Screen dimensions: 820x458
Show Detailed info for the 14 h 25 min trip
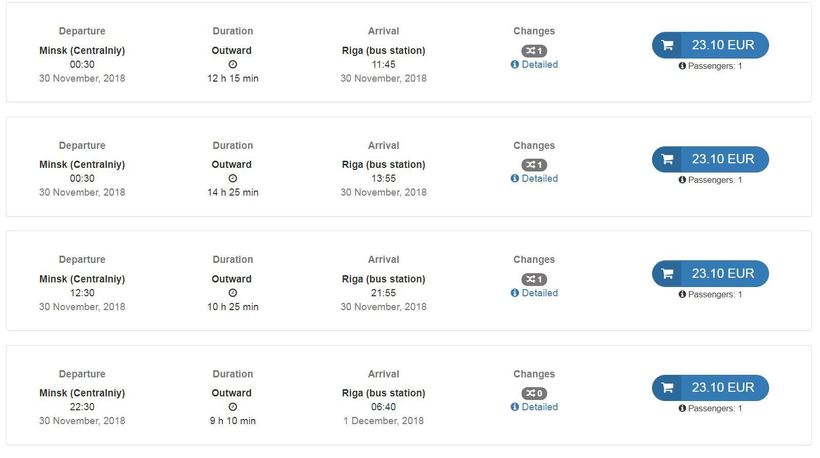(x=539, y=178)
